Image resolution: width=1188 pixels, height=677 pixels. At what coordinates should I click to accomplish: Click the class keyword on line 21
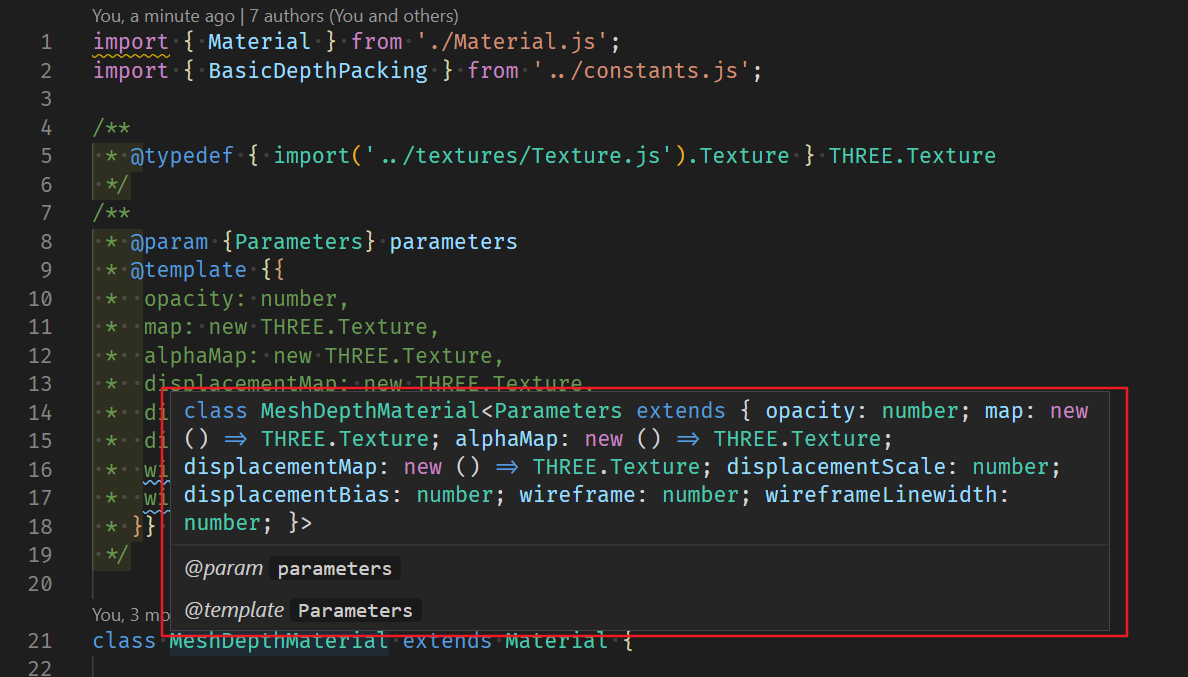click(x=123, y=640)
